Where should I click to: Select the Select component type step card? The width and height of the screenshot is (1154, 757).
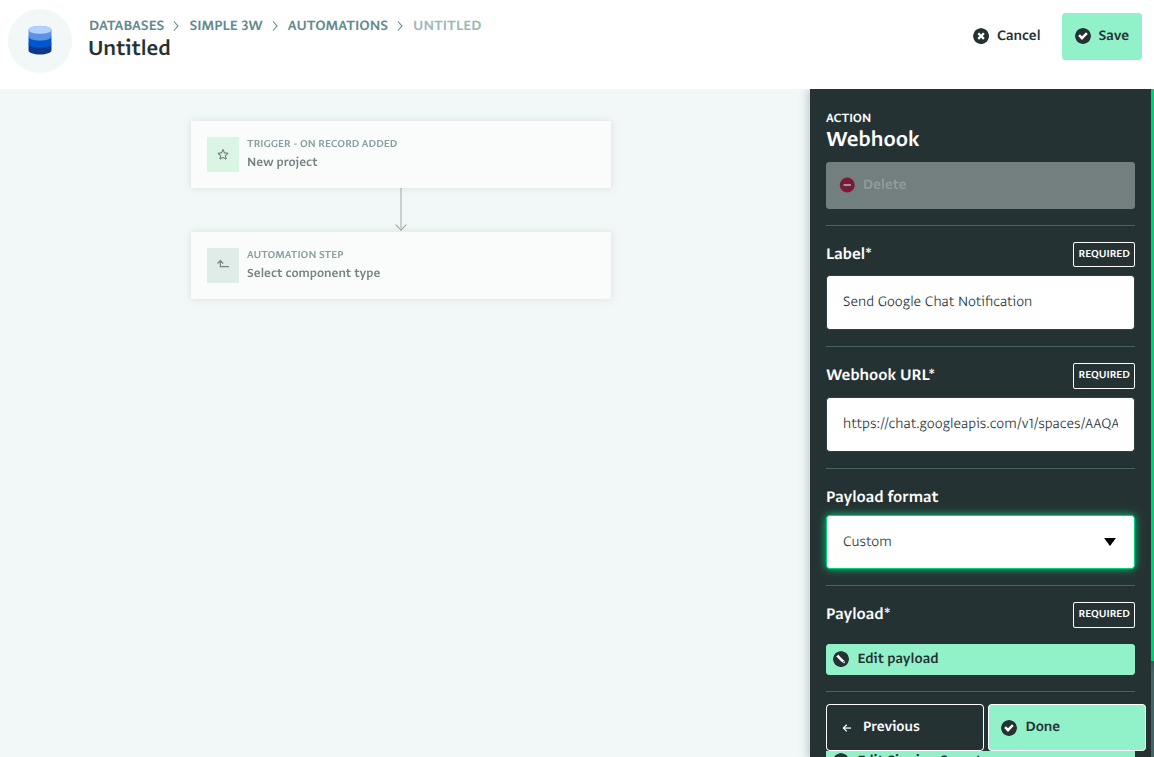[401, 266]
